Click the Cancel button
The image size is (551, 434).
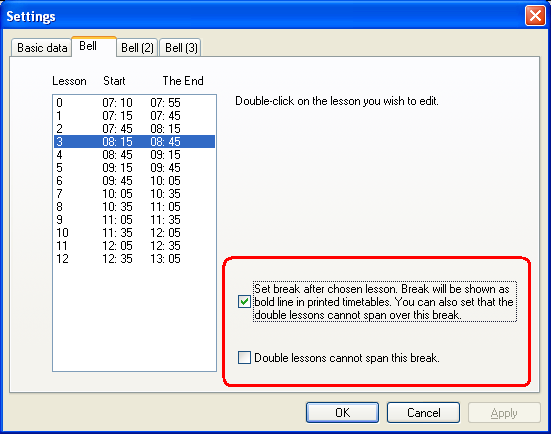(423, 413)
